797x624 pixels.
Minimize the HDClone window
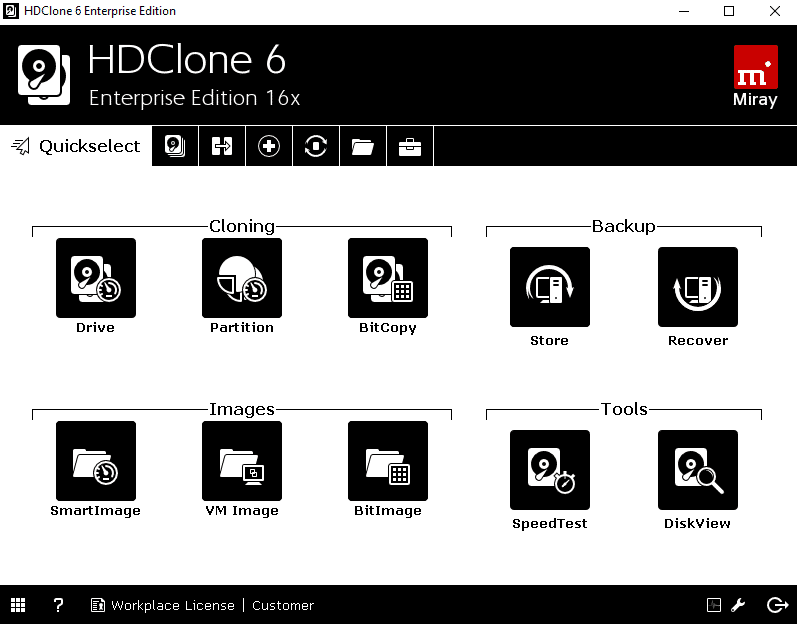(x=684, y=11)
